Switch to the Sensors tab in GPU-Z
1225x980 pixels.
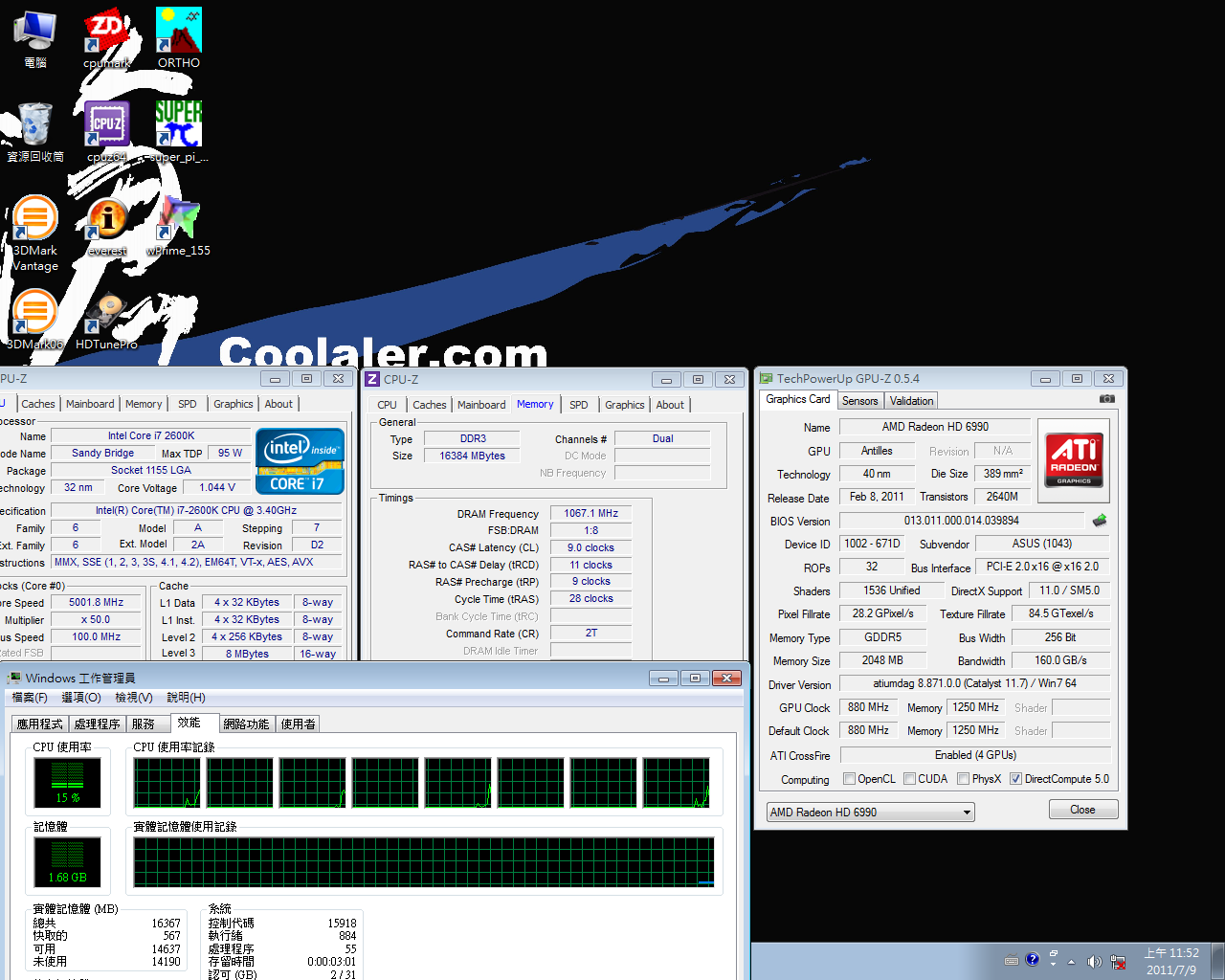point(859,401)
